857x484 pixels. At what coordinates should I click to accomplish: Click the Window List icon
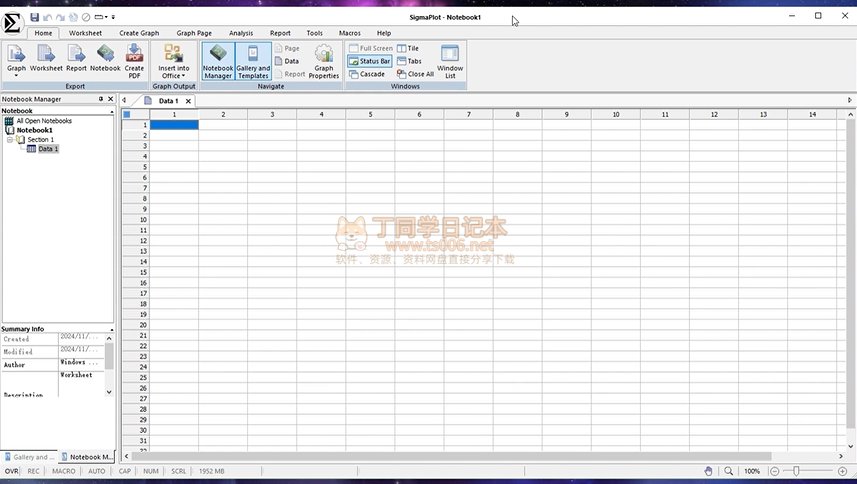pos(450,60)
